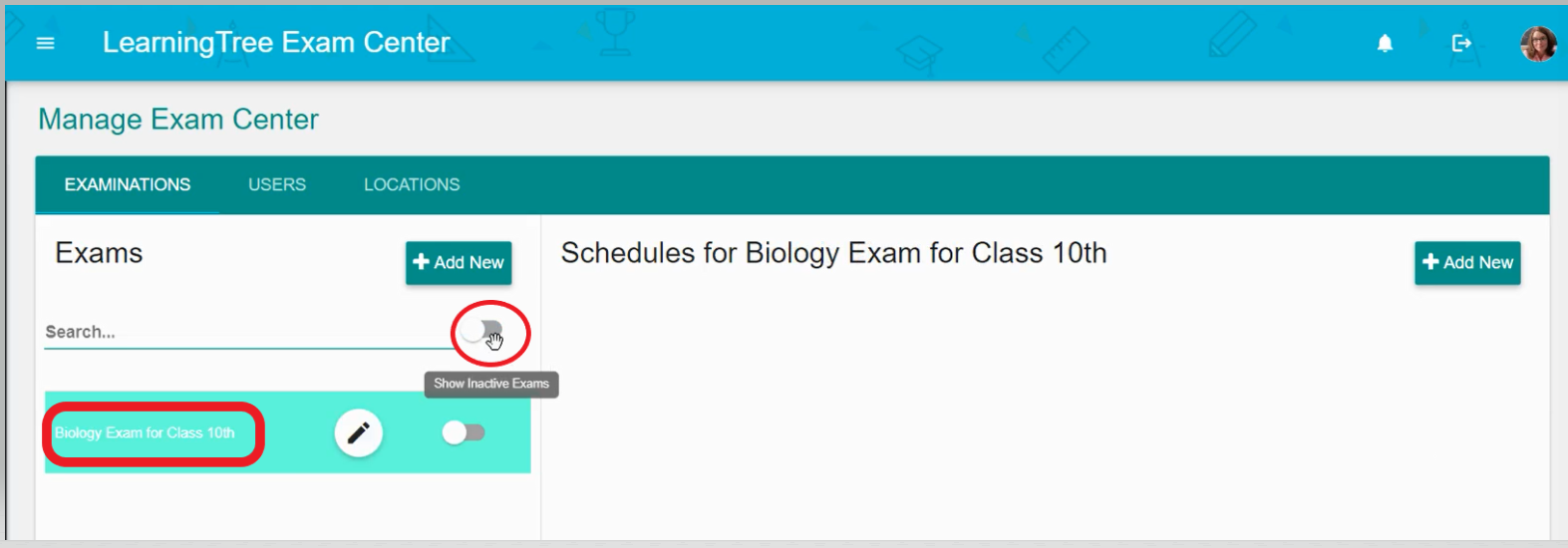Screen dimensions: 1568x548
Task: Edit Biology Exam using pencil icon
Action: [359, 432]
